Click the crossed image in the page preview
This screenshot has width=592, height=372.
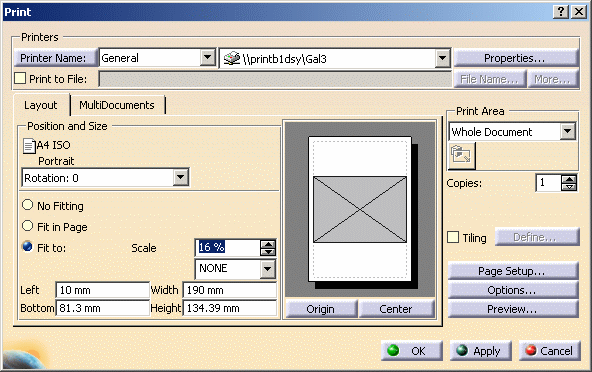[x=360, y=209]
